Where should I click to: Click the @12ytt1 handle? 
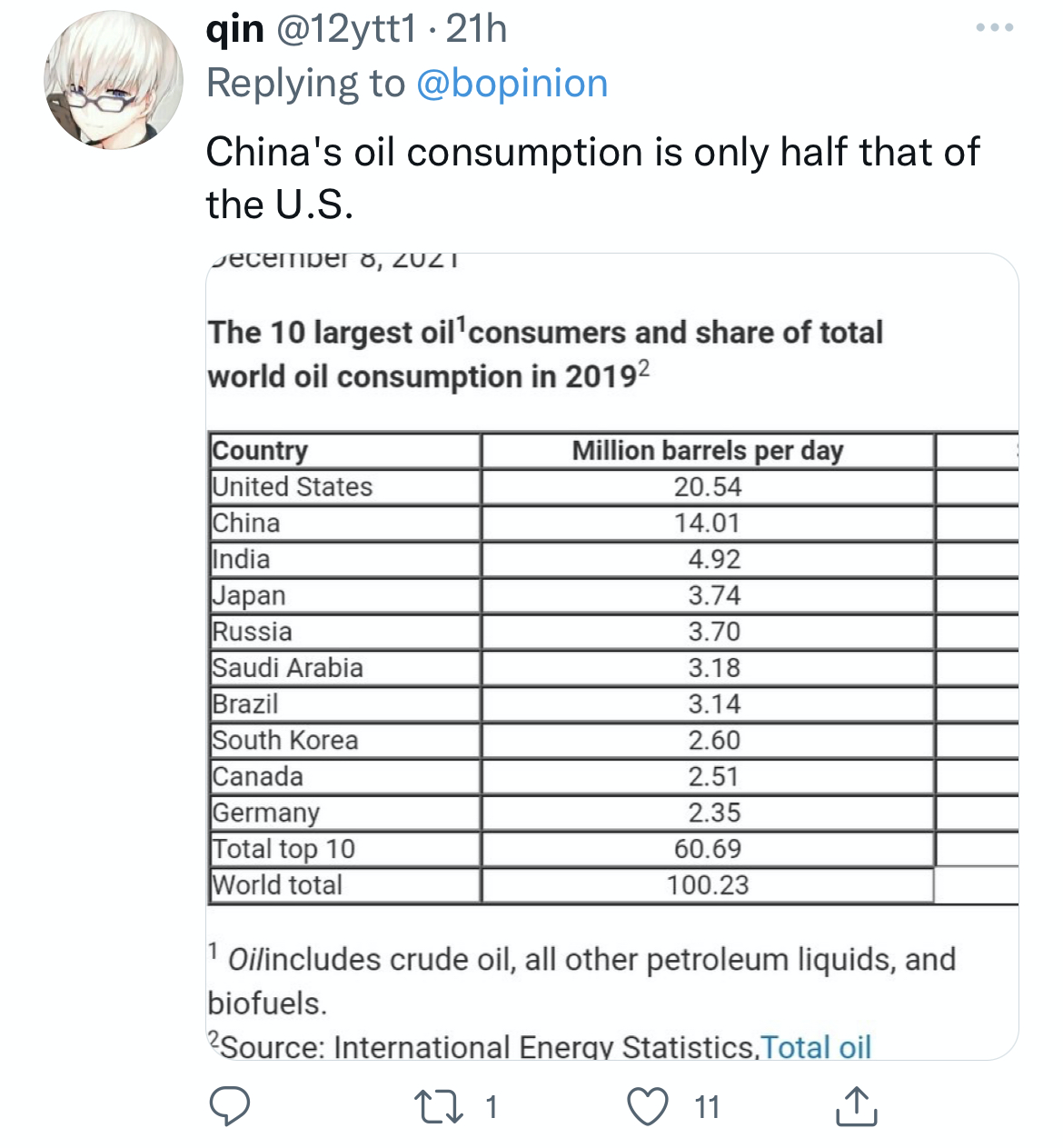click(343, 29)
